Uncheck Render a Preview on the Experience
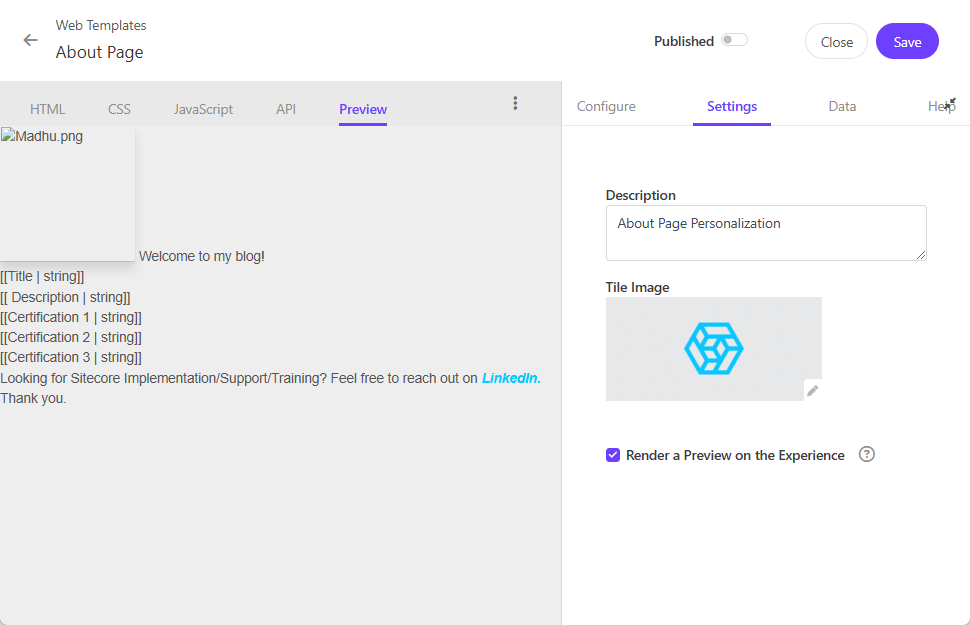Image resolution: width=970 pixels, height=625 pixels. (x=613, y=455)
